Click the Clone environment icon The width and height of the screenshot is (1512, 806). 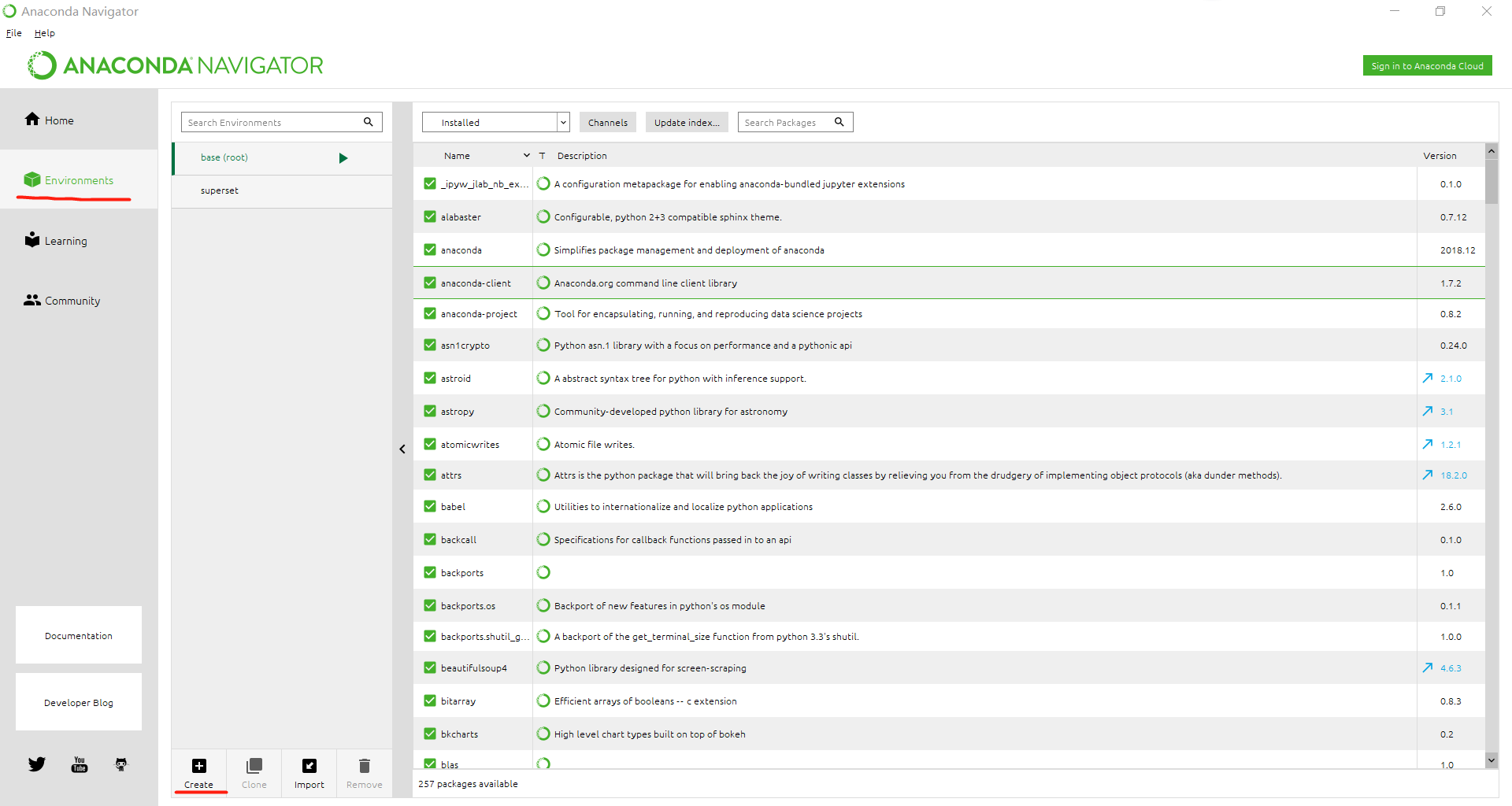point(254,766)
